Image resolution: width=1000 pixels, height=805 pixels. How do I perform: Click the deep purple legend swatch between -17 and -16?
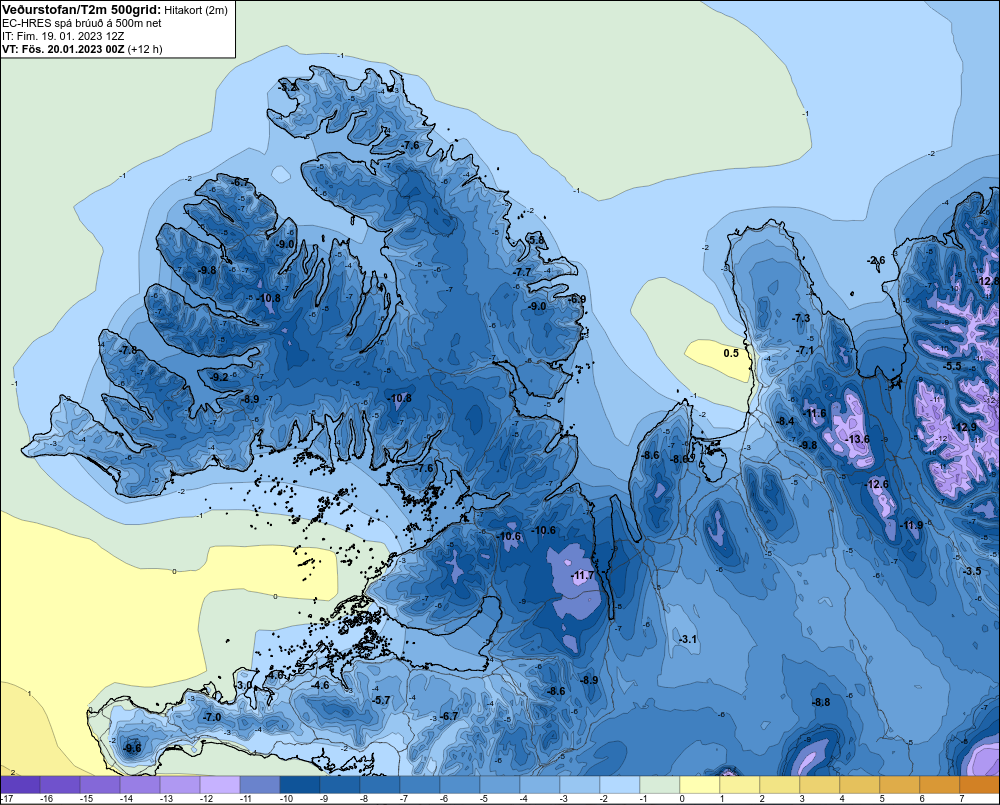pos(20,785)
